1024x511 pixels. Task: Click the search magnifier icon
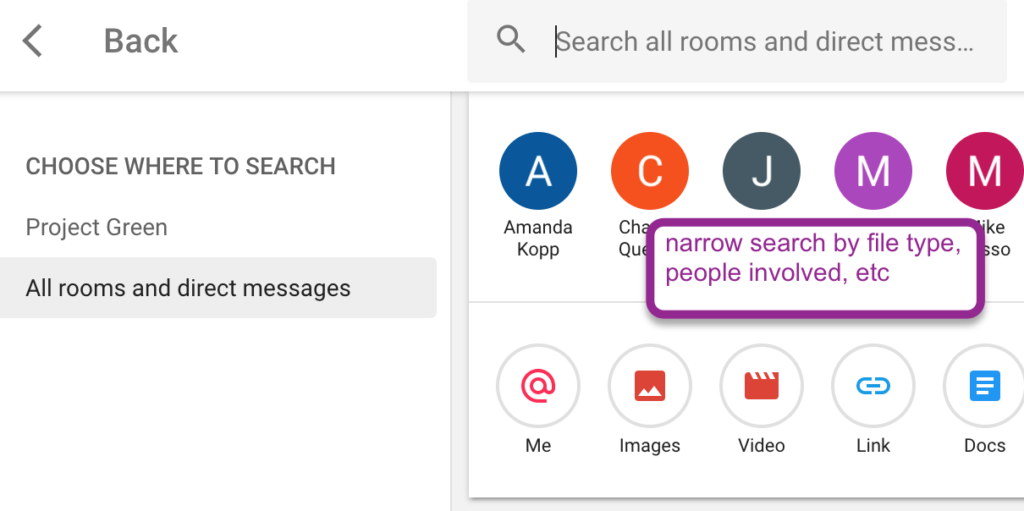[511, 40]
